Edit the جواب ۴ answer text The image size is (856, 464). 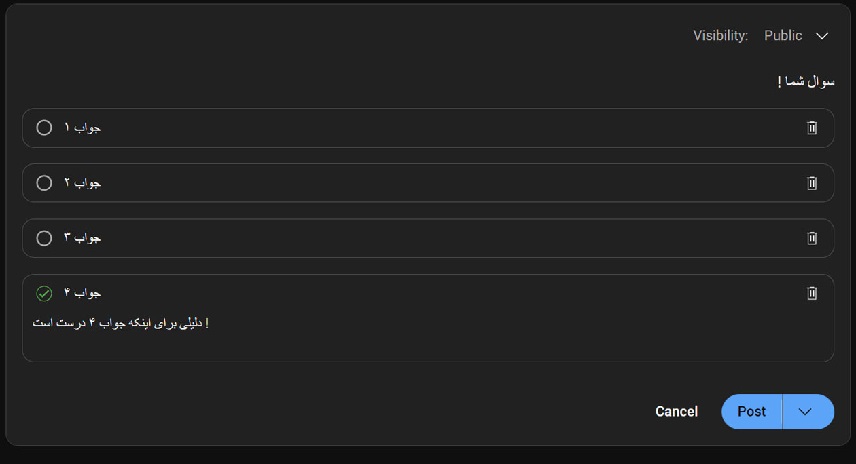(82, 293)
